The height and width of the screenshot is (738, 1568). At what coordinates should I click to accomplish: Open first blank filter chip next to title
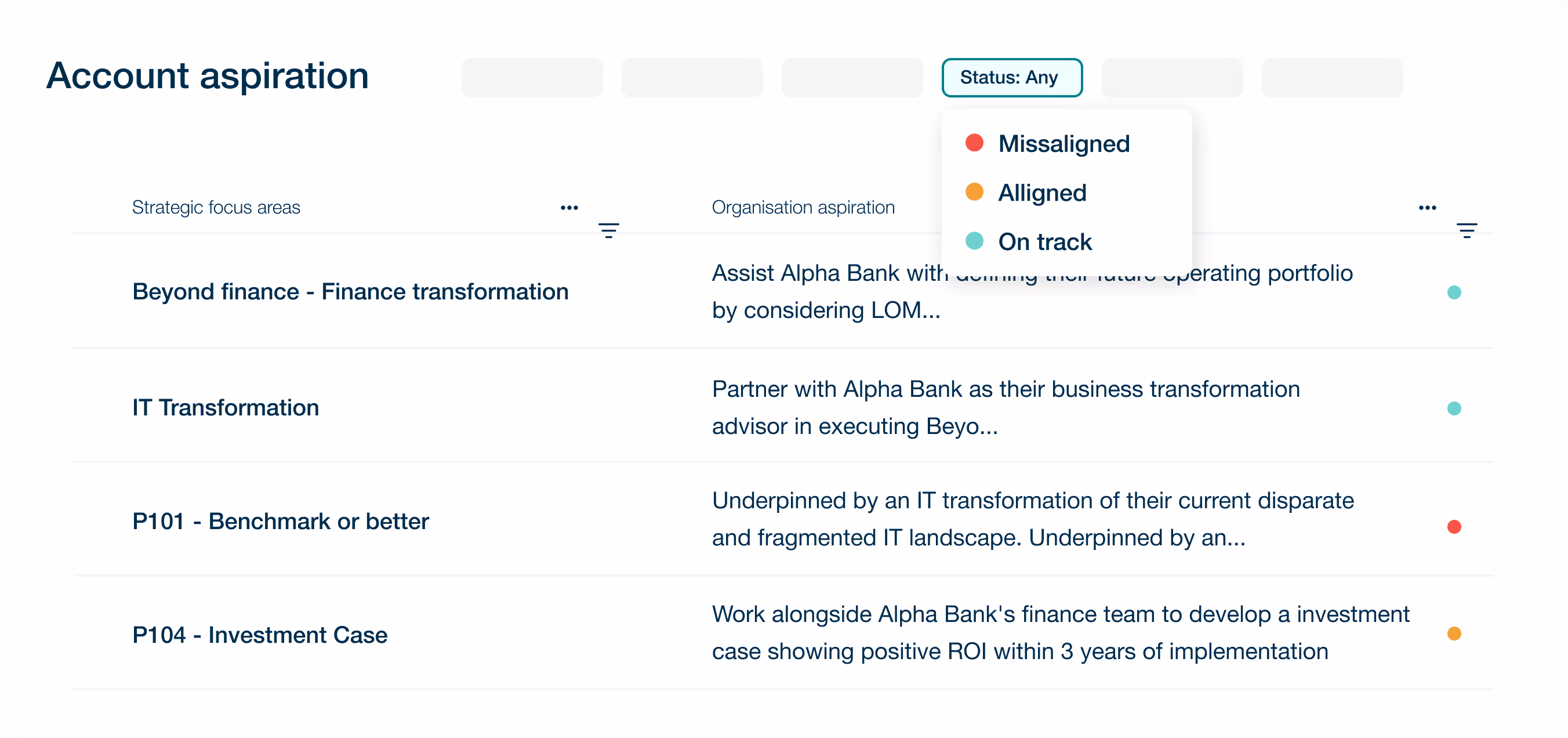pyautogui.click(x=532, y=78)
